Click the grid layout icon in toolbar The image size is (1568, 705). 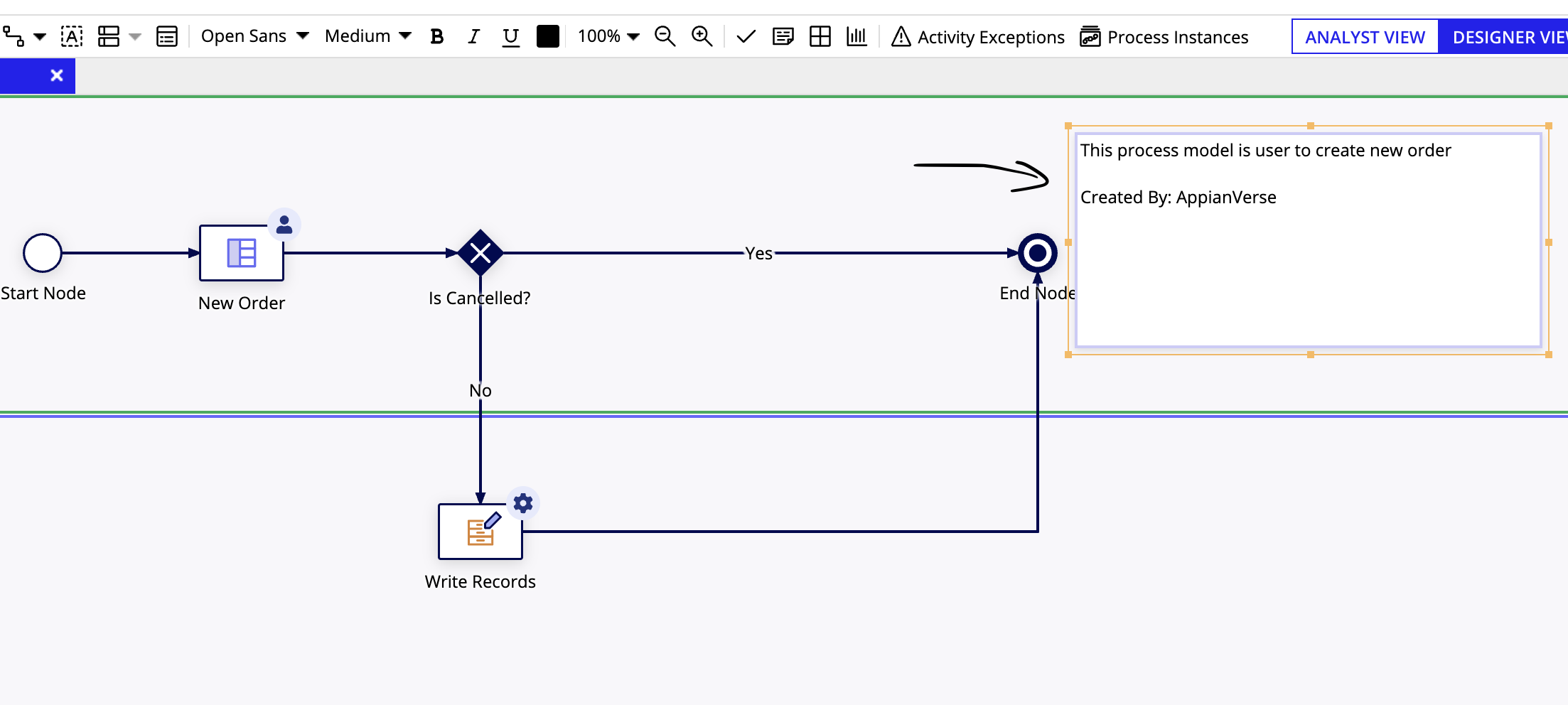coord(820,36)
